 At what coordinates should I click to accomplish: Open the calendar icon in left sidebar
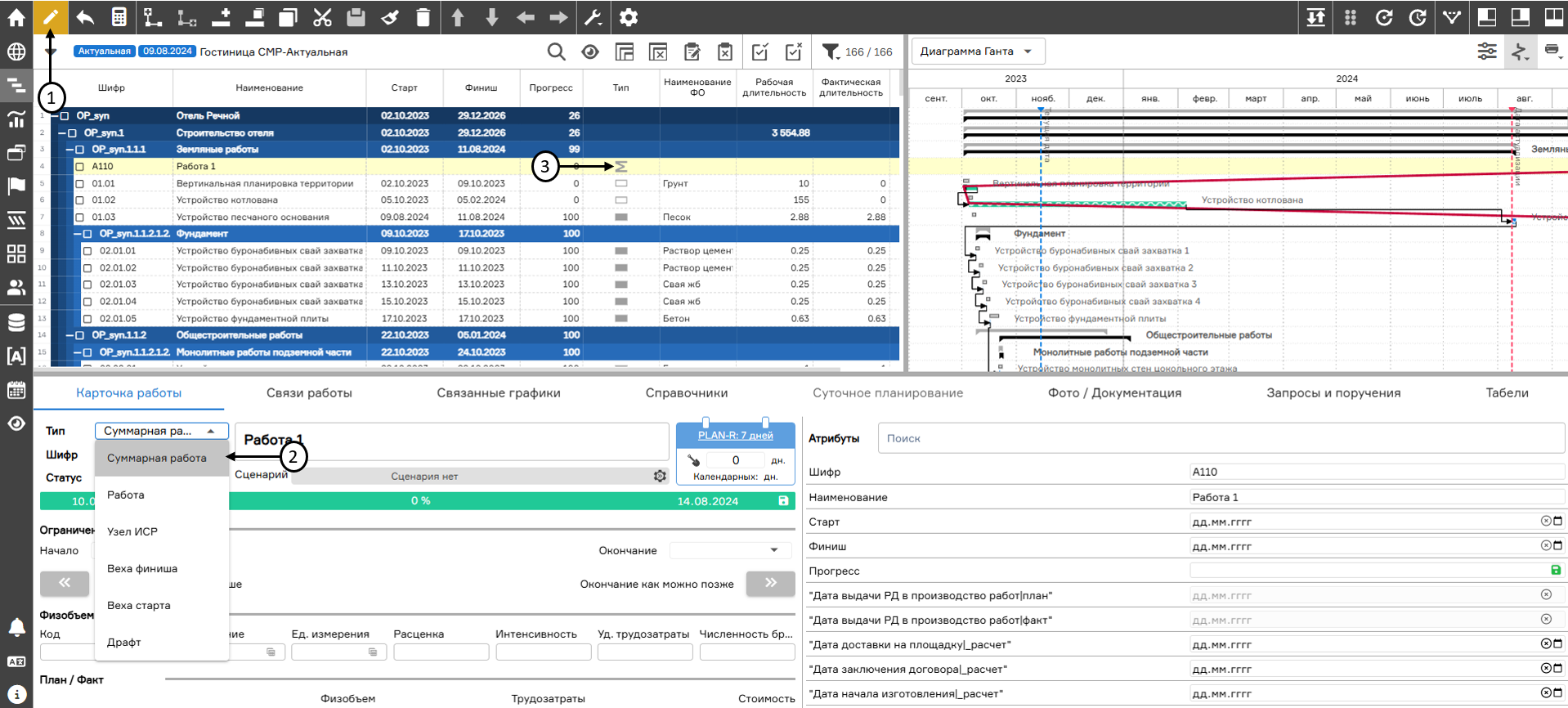click(16, 389)
